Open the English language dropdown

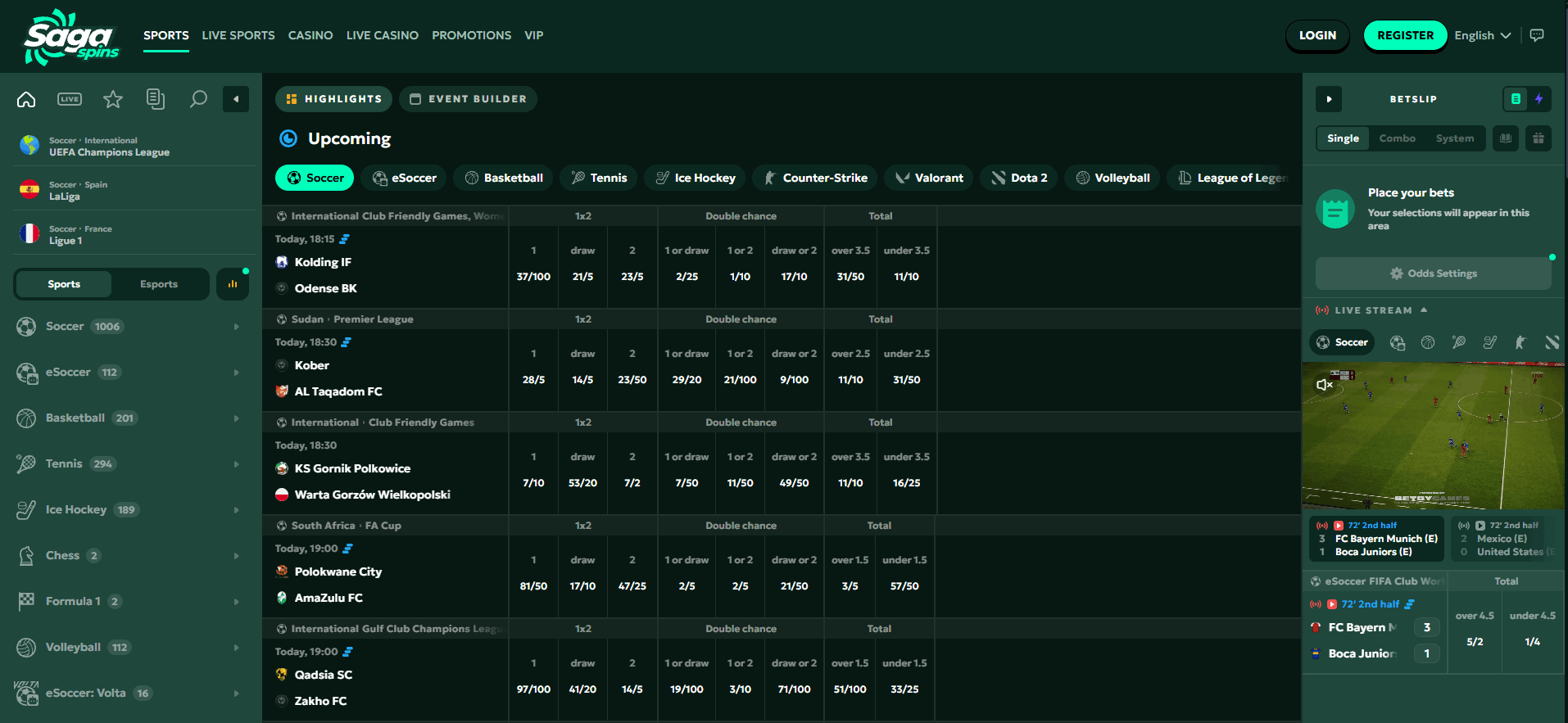[1482, 35]
